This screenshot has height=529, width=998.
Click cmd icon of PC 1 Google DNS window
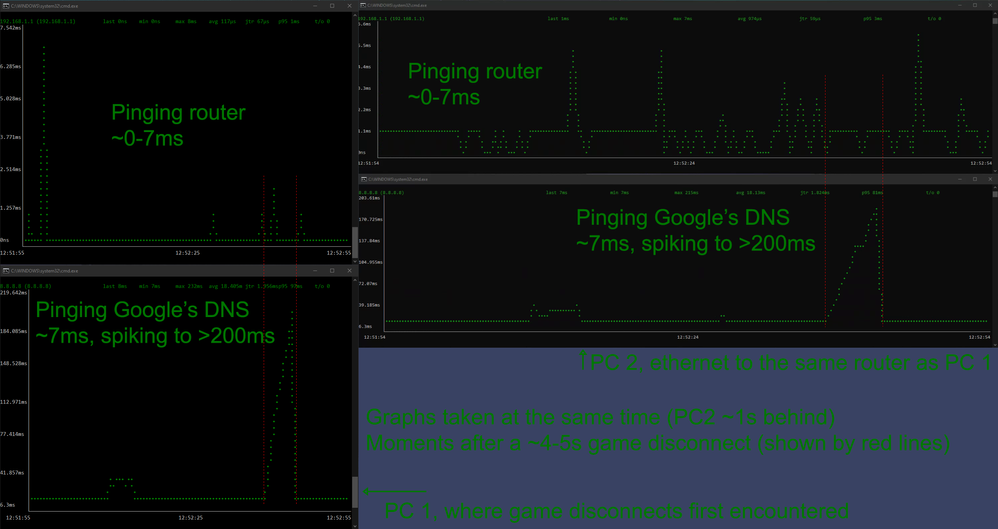coord(4,271)
